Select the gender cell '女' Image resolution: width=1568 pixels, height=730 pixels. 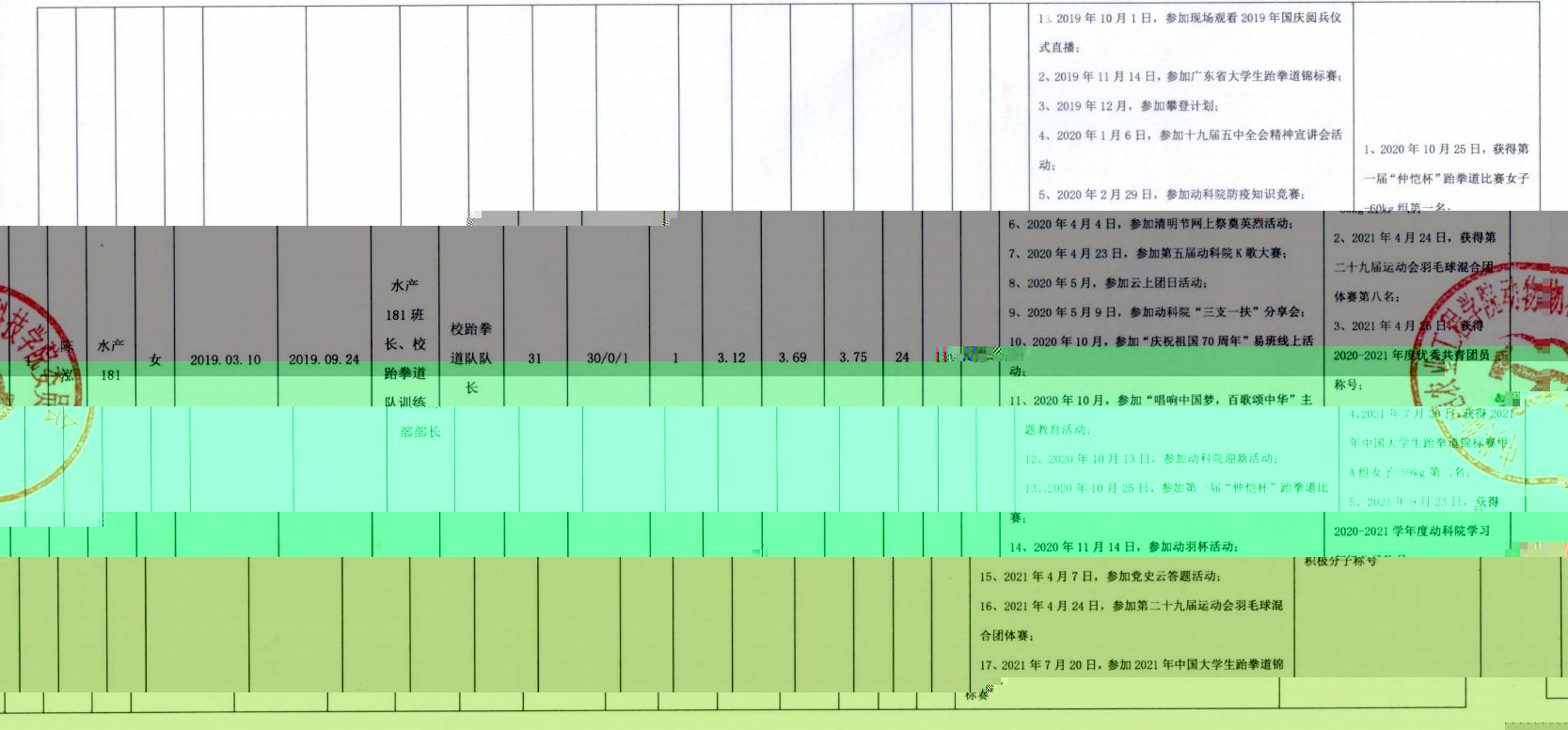coord(155,359)
